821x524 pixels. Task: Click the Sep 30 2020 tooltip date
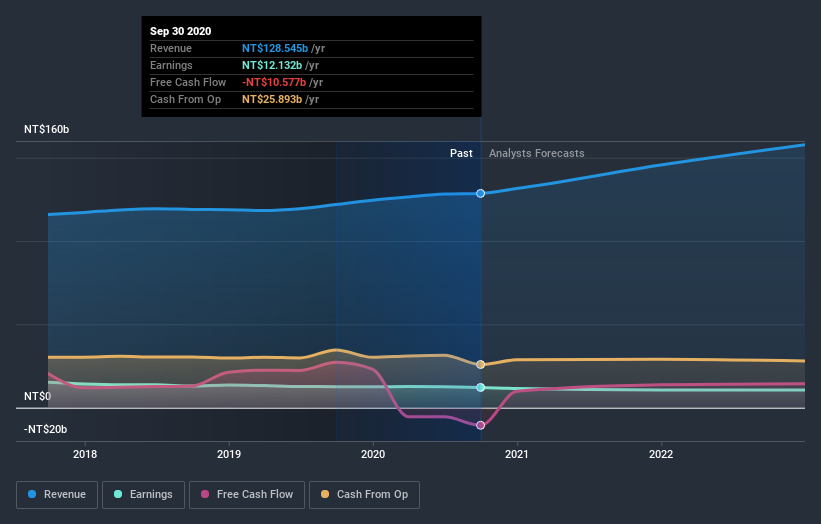[181, 31]
